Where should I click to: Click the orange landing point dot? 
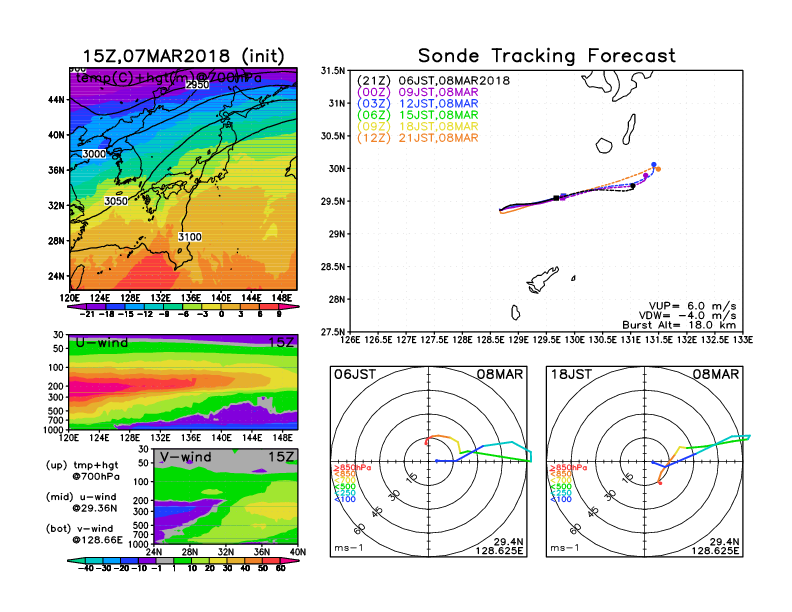point(657,170)
